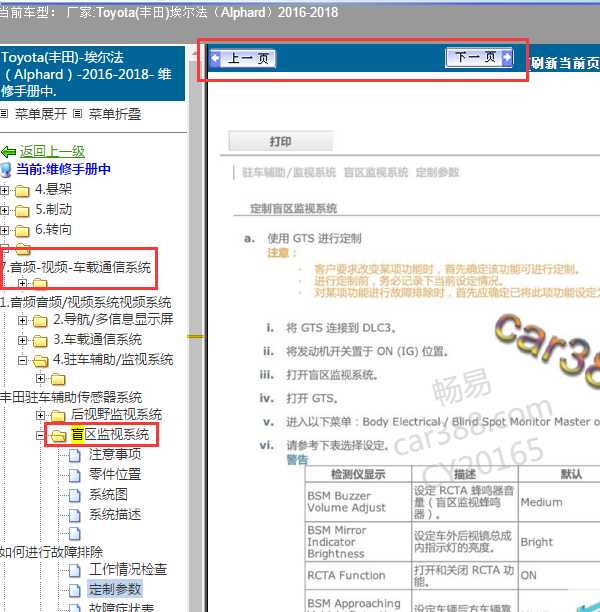Click the 警告 warning label
This screenshot has width=600, height=612.
(297, 460)
